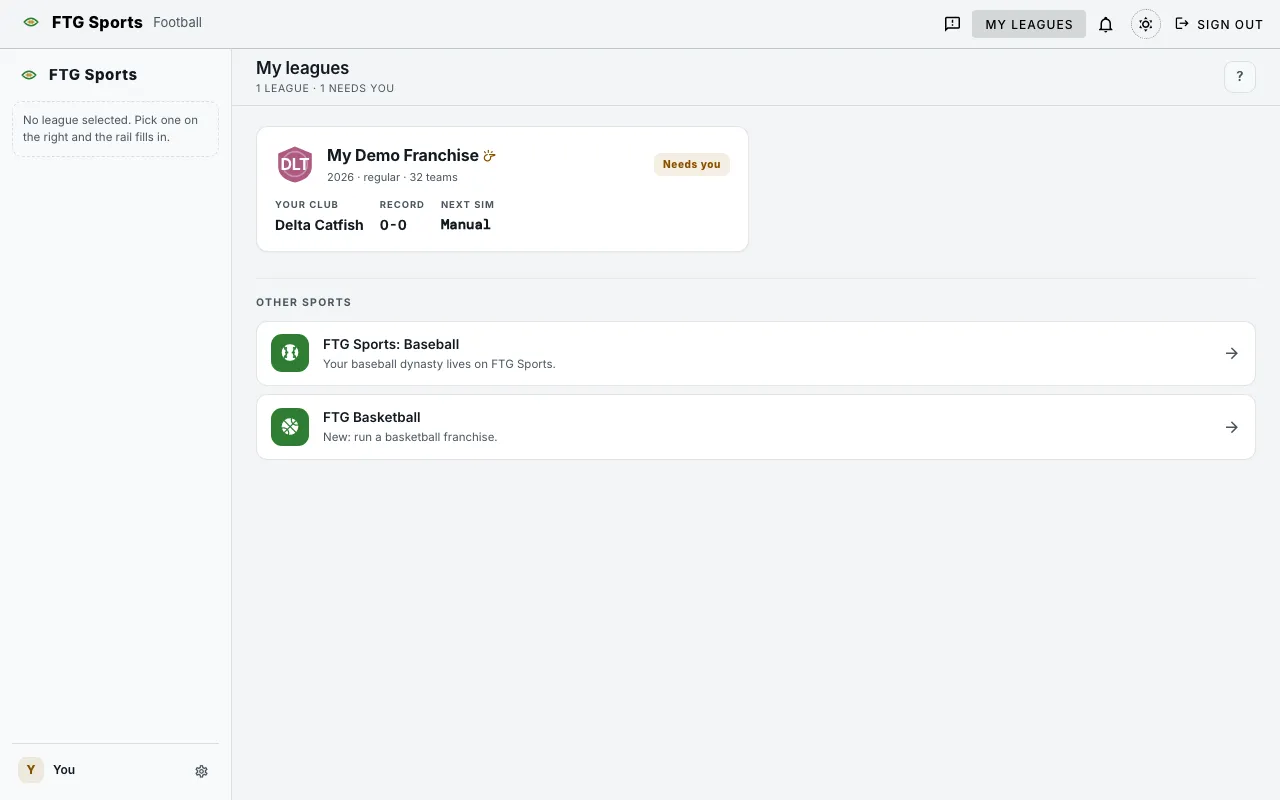The width and height of the screenshot is (1280, 800).
Task: Toggle the light/dark theme
Action: [x=1146, y=24]
